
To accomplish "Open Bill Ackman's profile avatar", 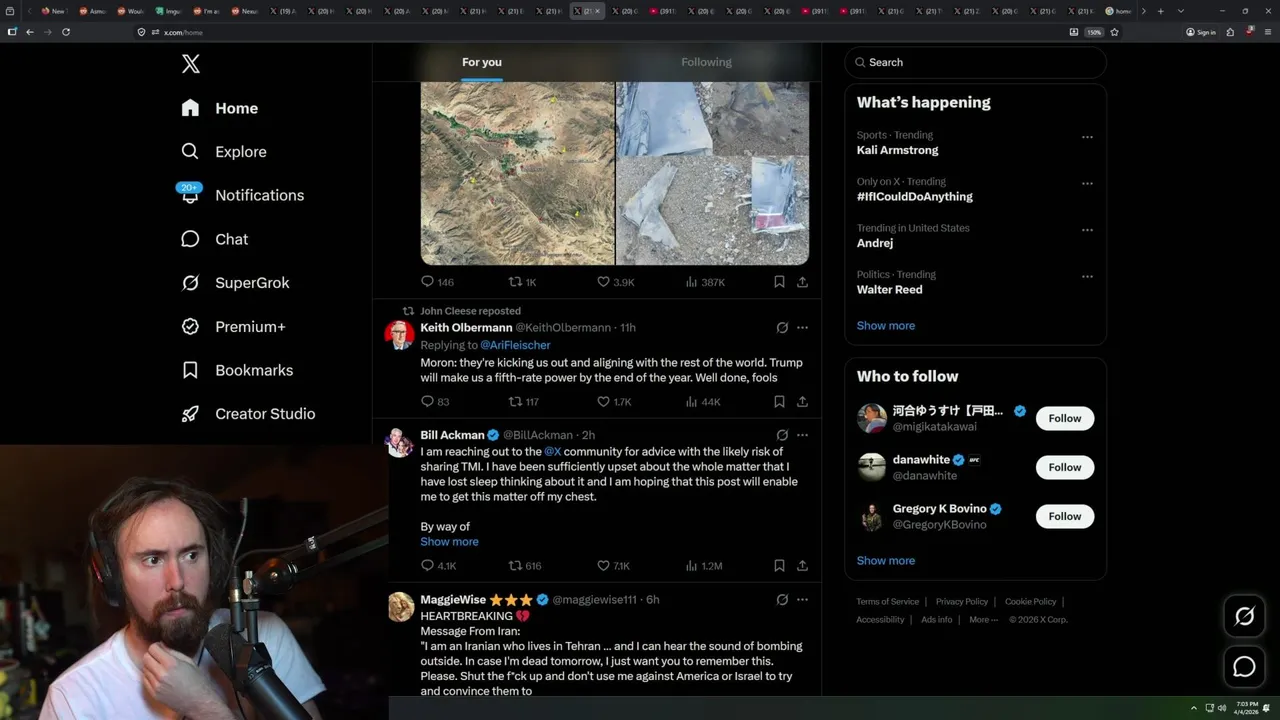I will (400, 442).
